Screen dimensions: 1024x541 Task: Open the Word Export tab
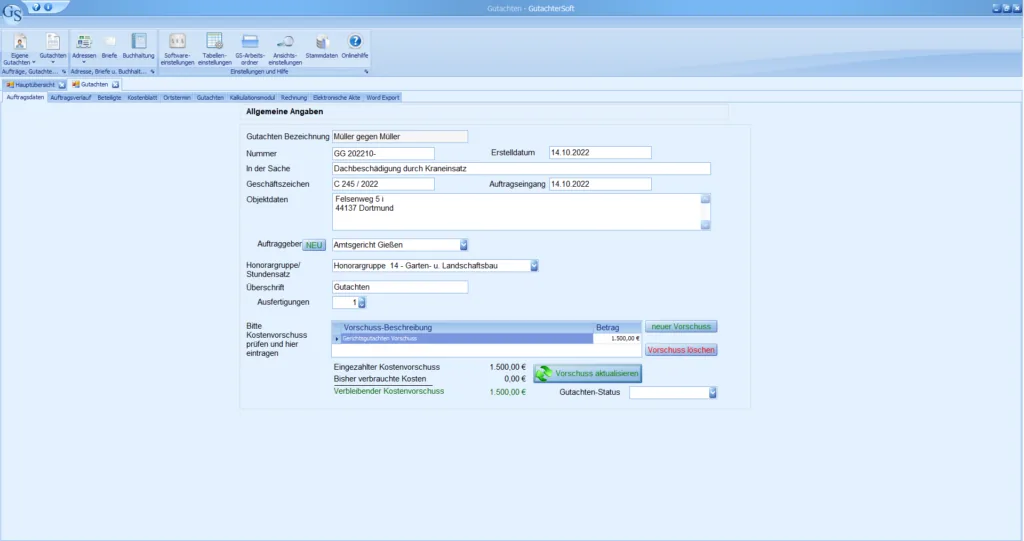click(382, 97)
